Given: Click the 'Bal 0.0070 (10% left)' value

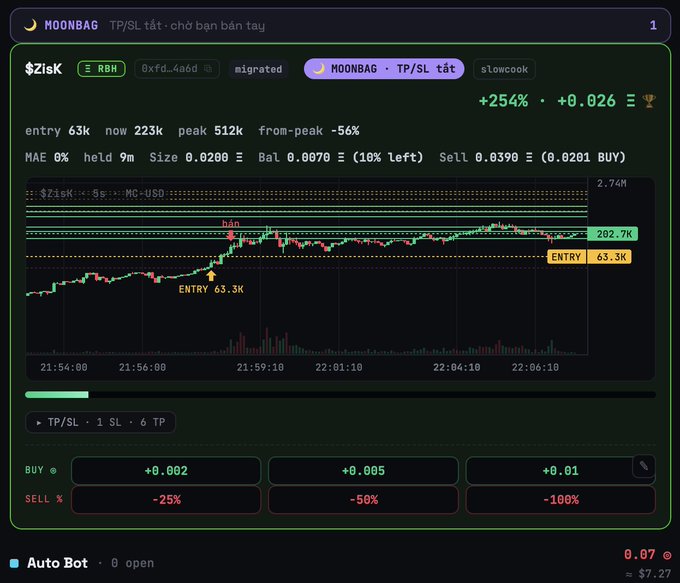Looking at the screenshot, I should pyautogui.click(x=340, y=157).
